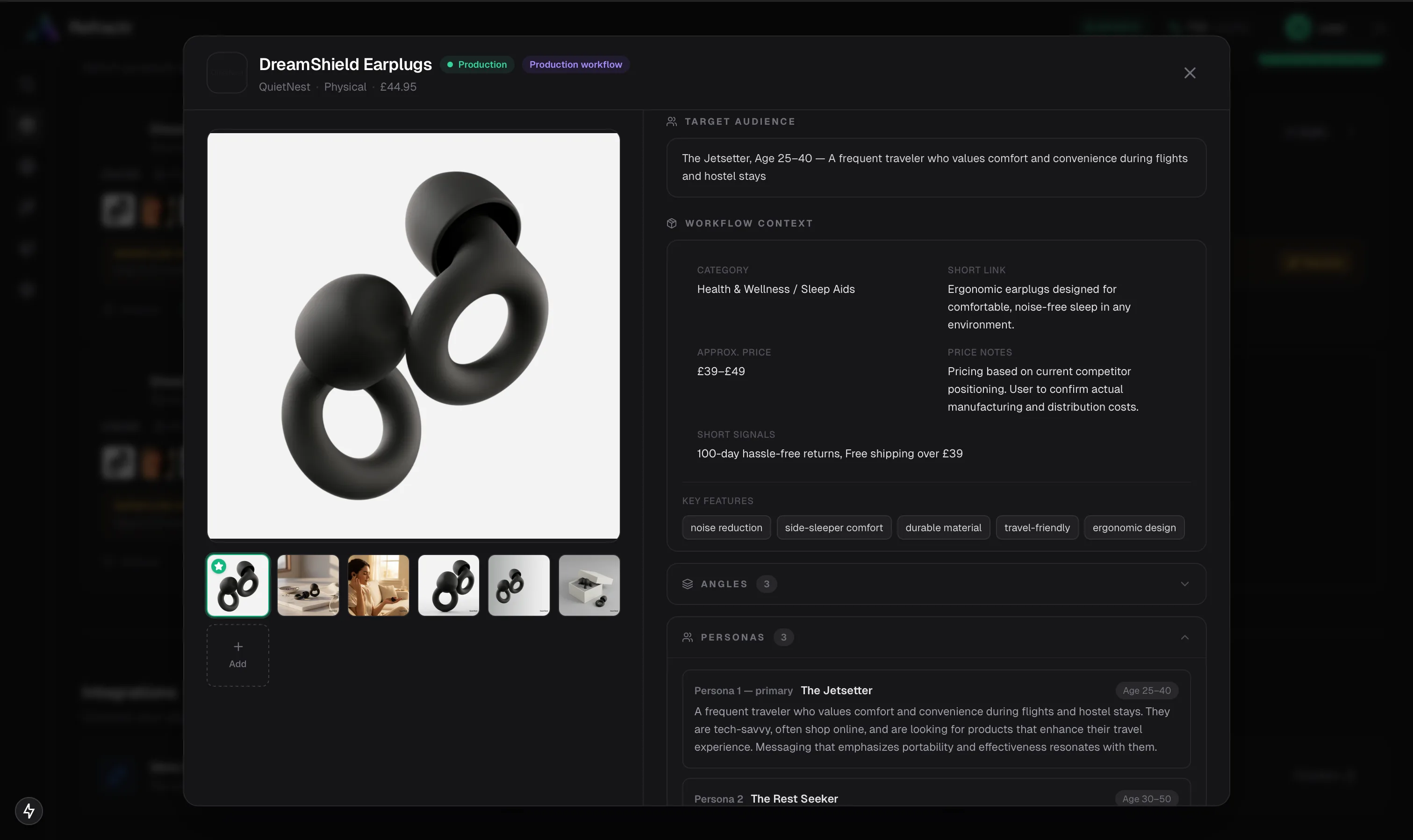Select the earplugs on table lifestyle thumbnail

click(x=308, y=585)
